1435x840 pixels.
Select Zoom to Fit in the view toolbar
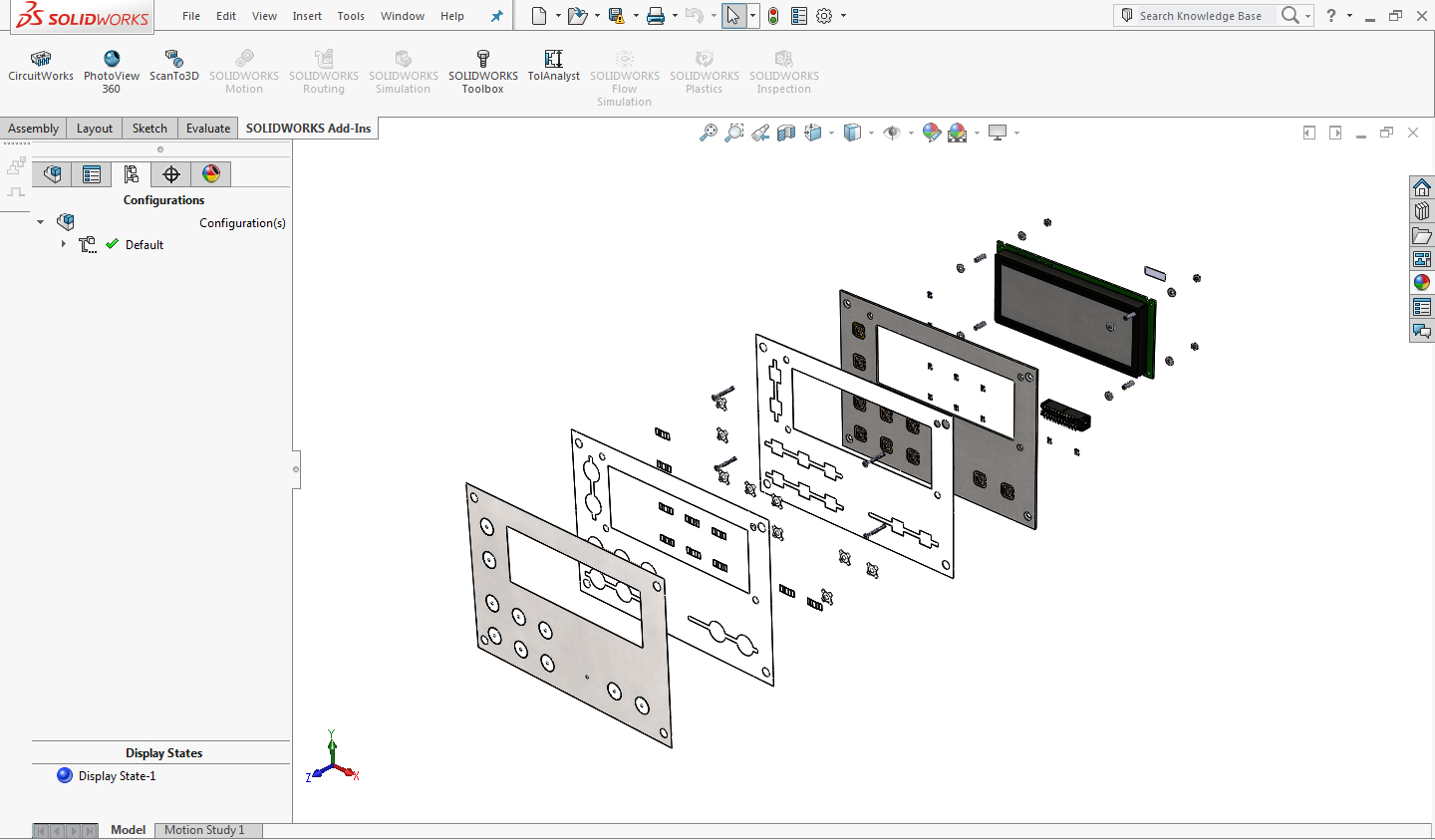tap(711, 132)
